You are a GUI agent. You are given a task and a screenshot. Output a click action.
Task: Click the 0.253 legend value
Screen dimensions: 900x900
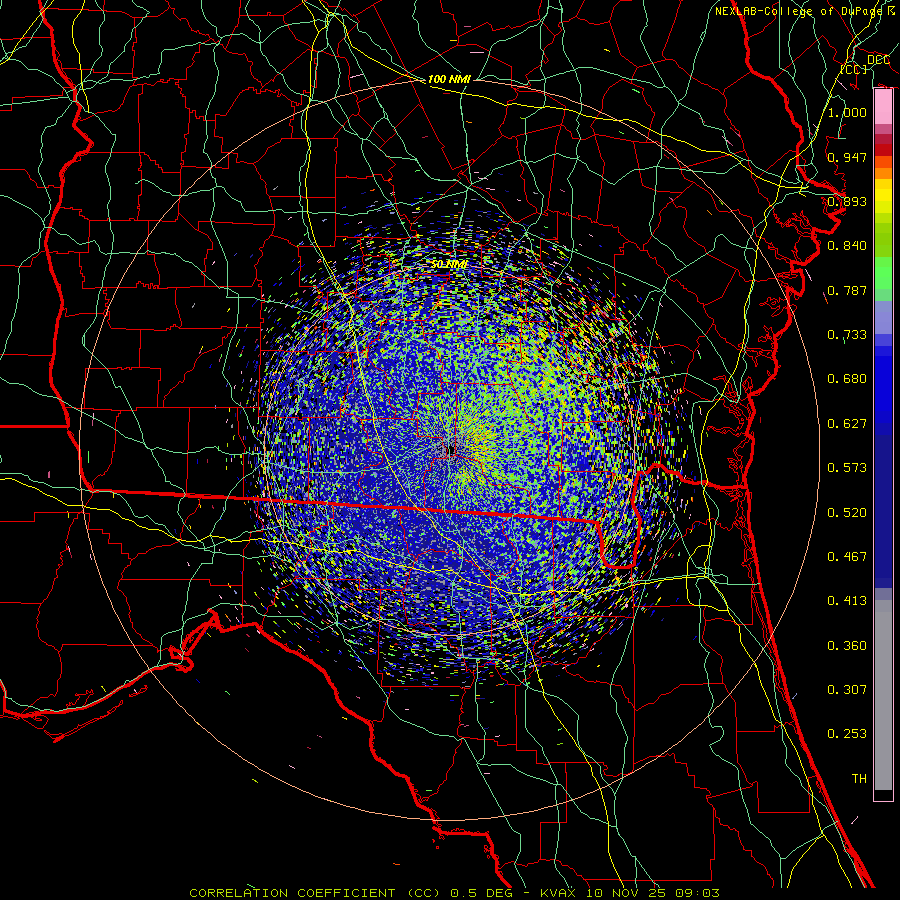tap(847, 734)
